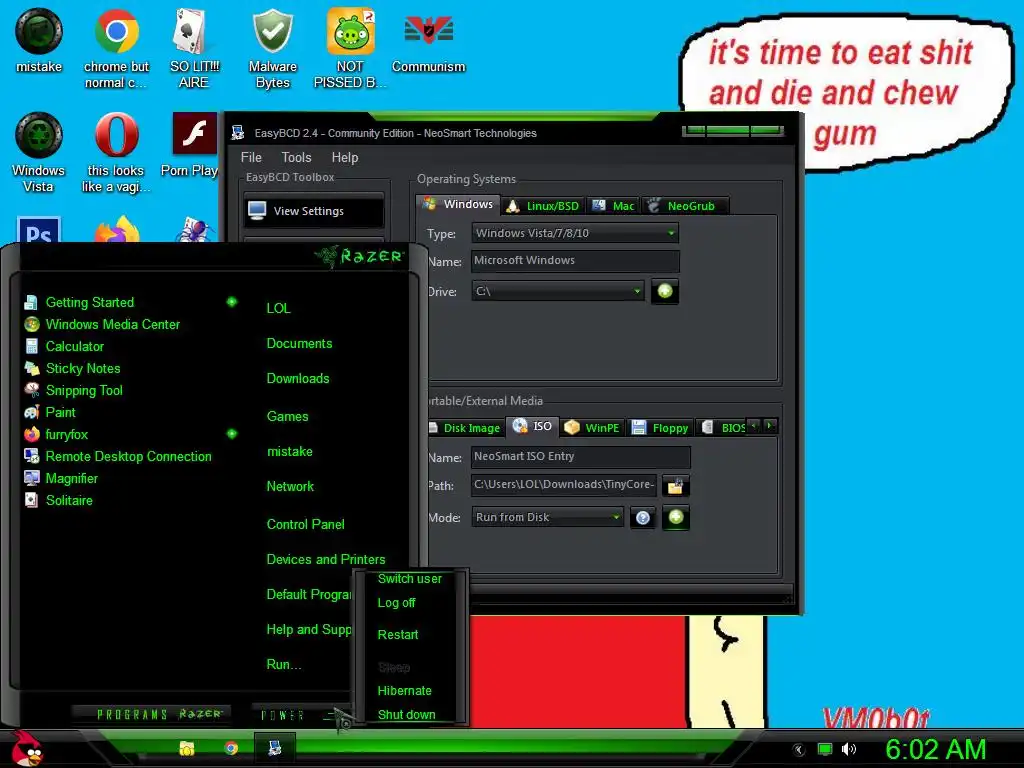Choose Restart from power menu
Viewport: 1024px width, 768px height.
pos(398,635)
